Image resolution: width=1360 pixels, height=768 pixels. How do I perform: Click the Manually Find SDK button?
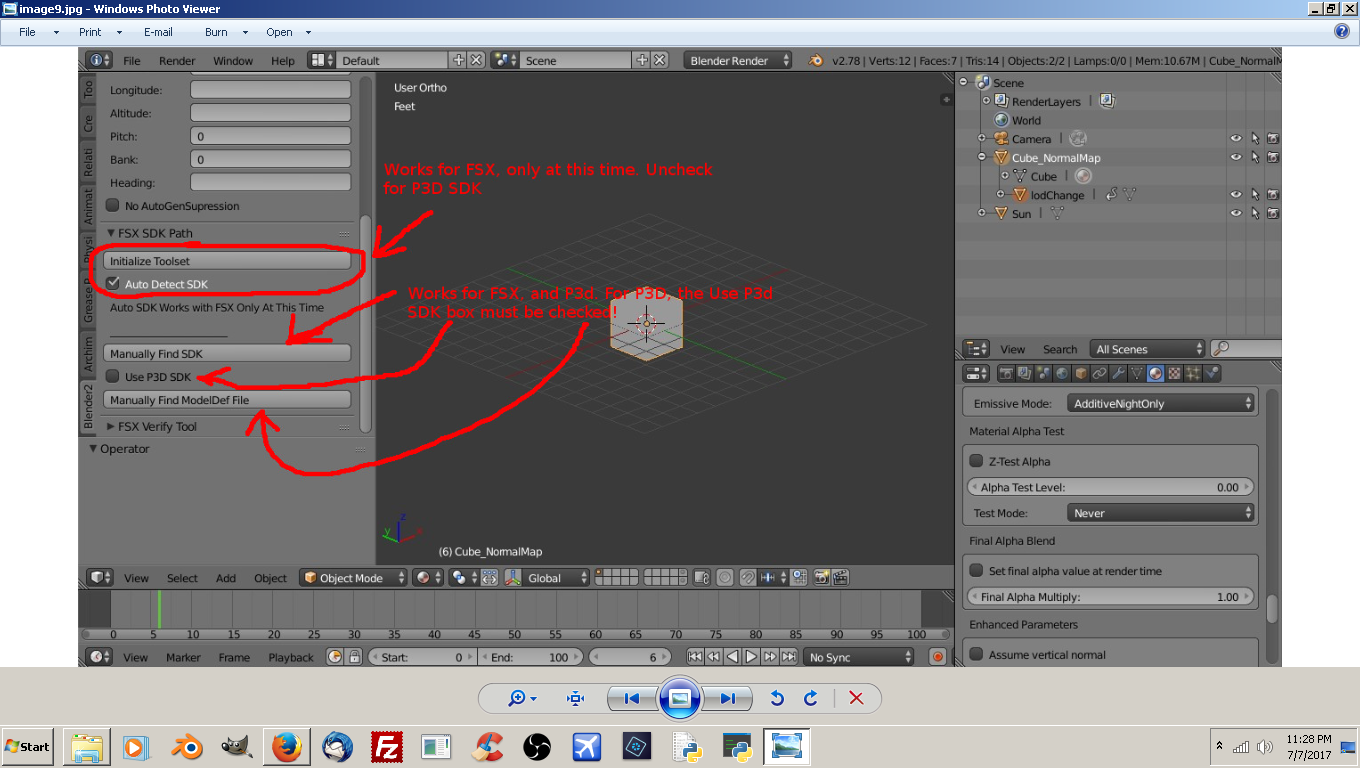pos(227,353)
